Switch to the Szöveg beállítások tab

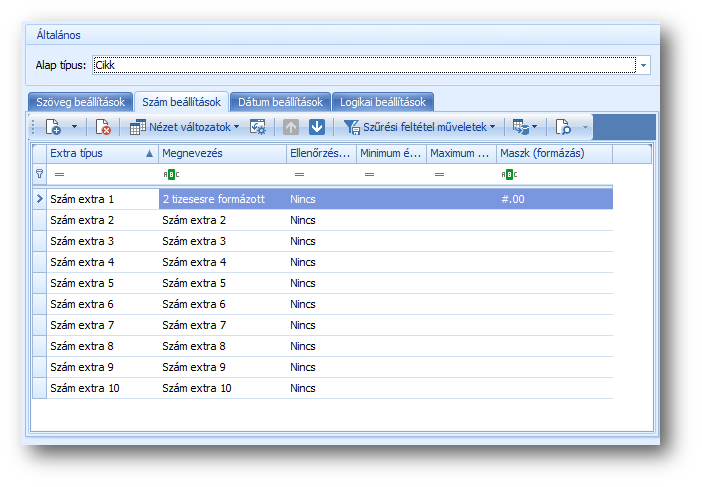[x=80, y=102]
